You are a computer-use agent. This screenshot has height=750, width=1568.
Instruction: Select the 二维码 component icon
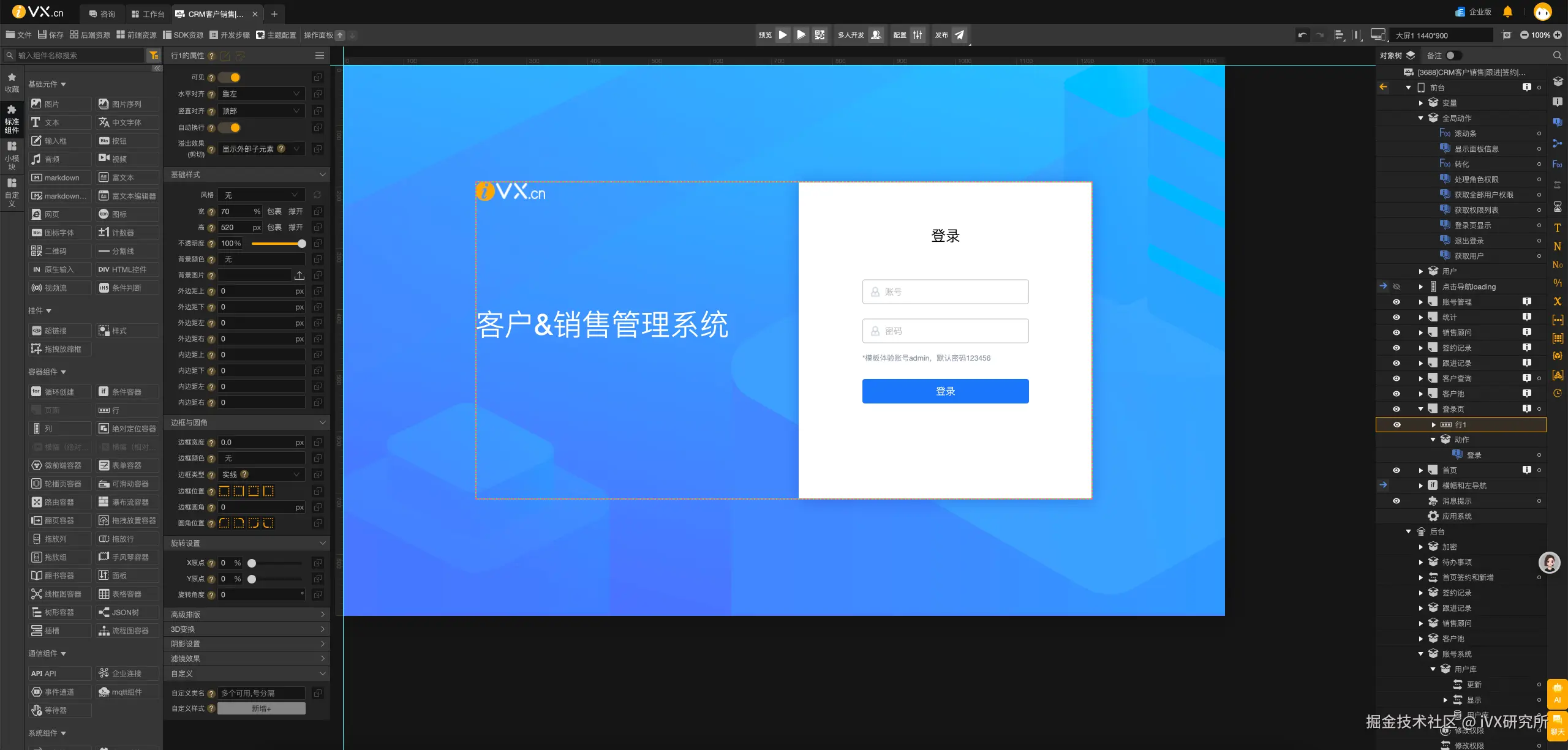(x=37, y=251)
